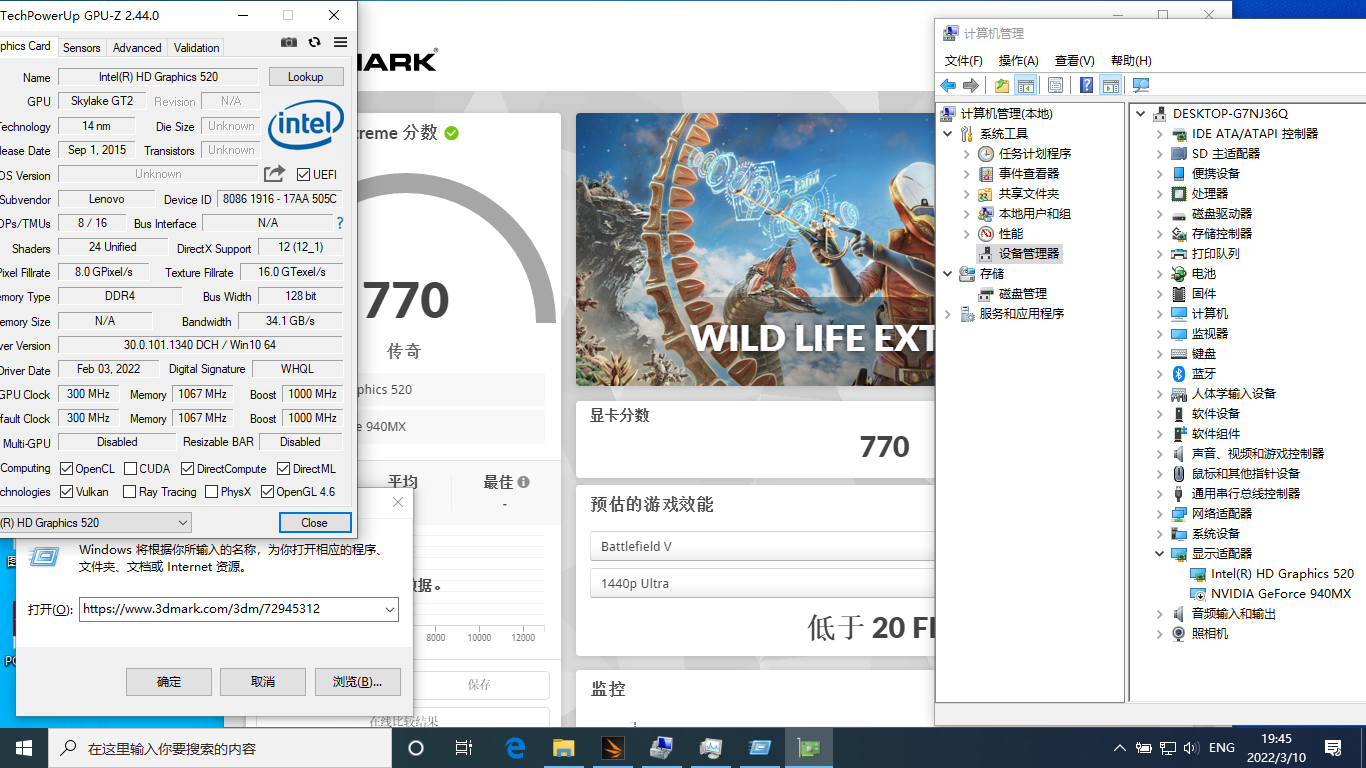Click the Bluetooth 蓝牙 icon in device list
This screenshot has width=1366, height=768.
click(x=1179, y=373)
